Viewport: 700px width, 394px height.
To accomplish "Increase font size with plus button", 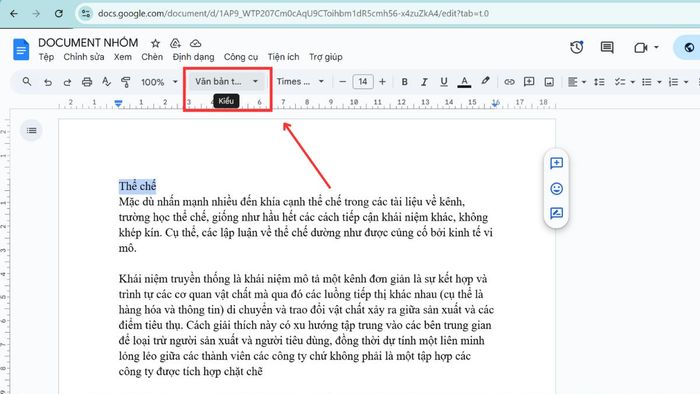I will [x=383, y=82].
